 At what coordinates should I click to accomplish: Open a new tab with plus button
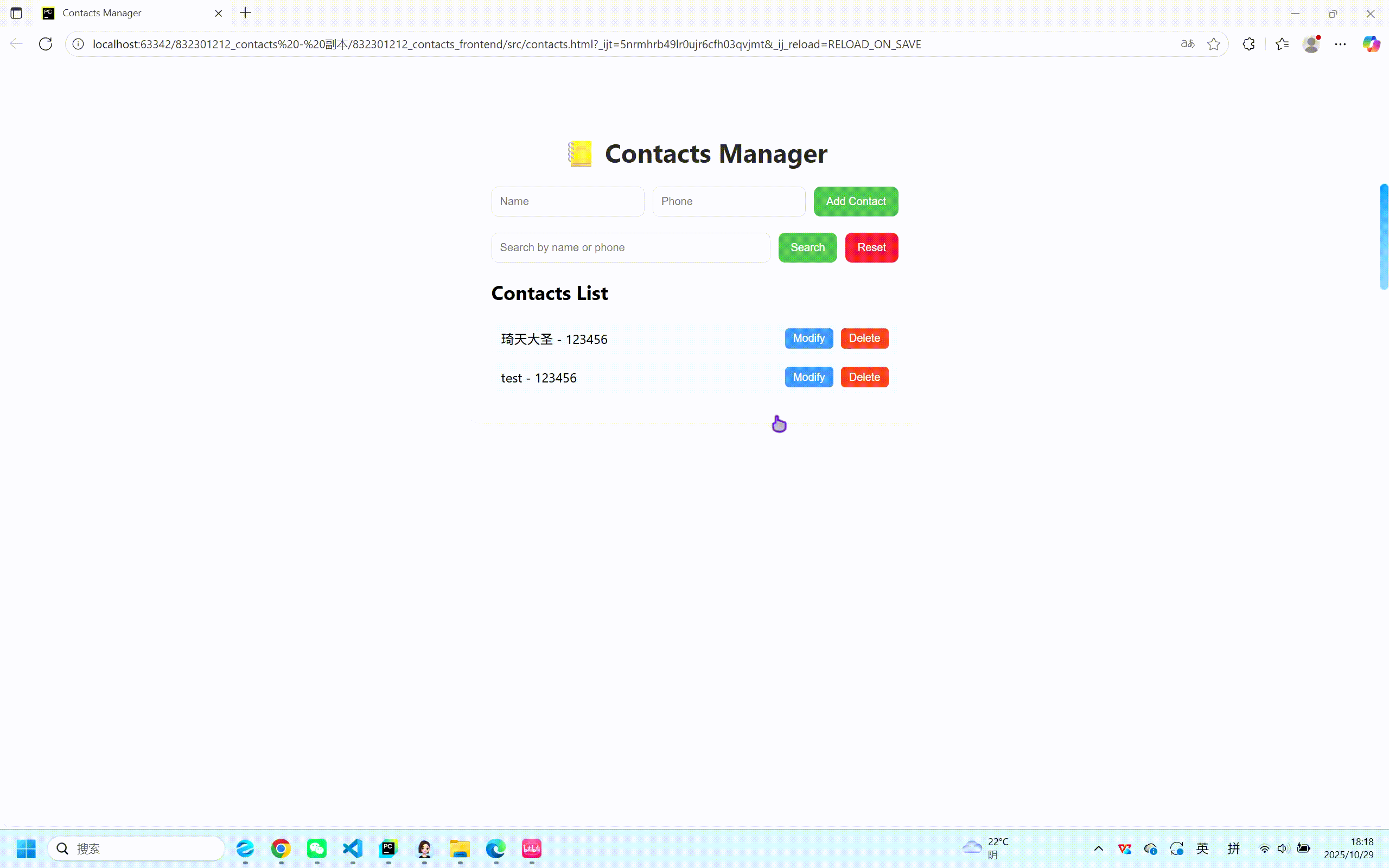pyautogui.click(x=246, y=13)
